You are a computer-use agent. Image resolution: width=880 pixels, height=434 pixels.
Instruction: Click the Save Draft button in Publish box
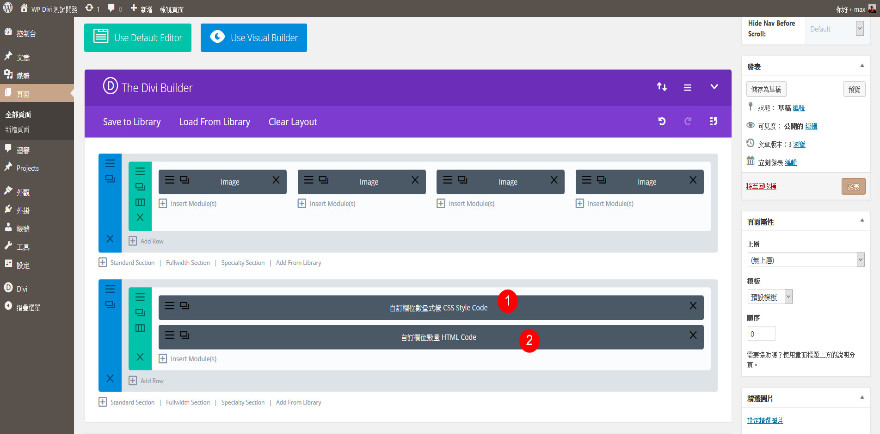[767, 89]
